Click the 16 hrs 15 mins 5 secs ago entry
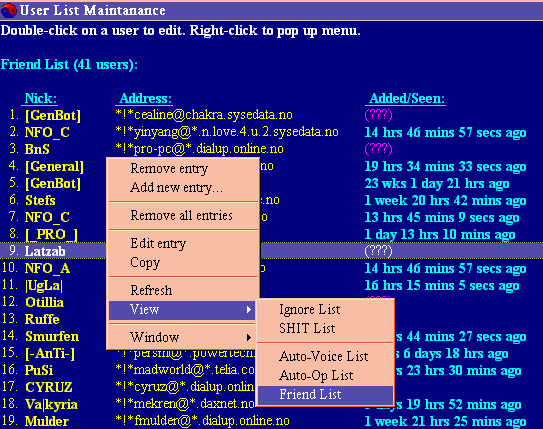 point(442,285)
